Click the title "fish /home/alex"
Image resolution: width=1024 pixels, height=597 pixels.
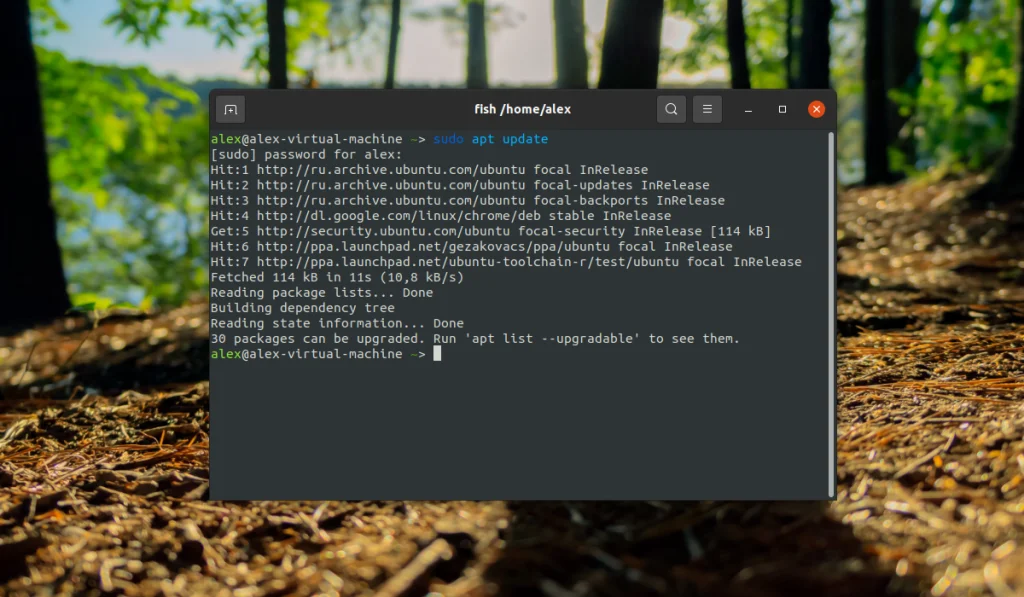(522, 109)
